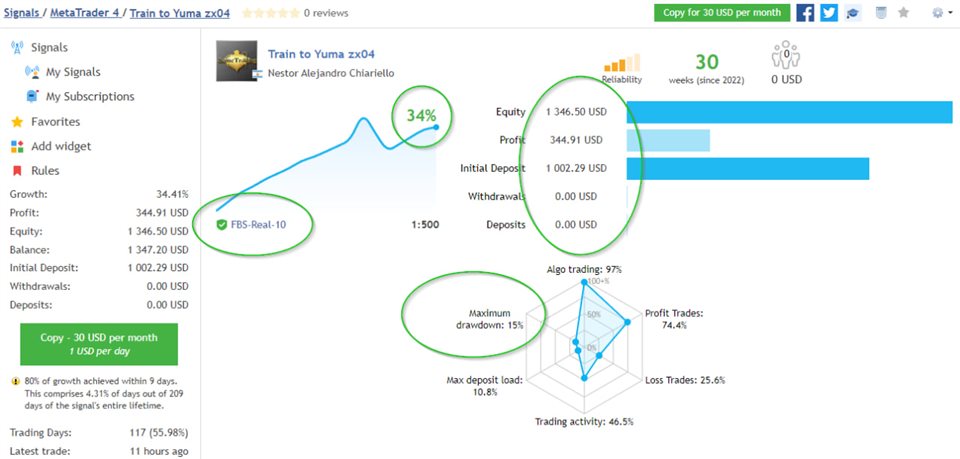
Task: Click the FBS-Real-10 broker link
Action: [258, 225]
